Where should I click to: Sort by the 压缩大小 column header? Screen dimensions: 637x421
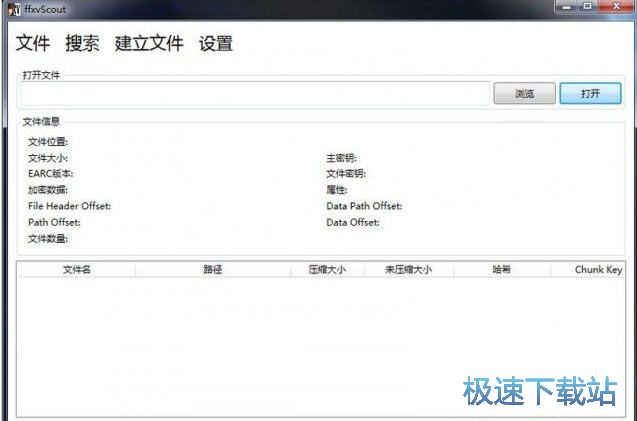pyautogui.click(x=327, y=270)
